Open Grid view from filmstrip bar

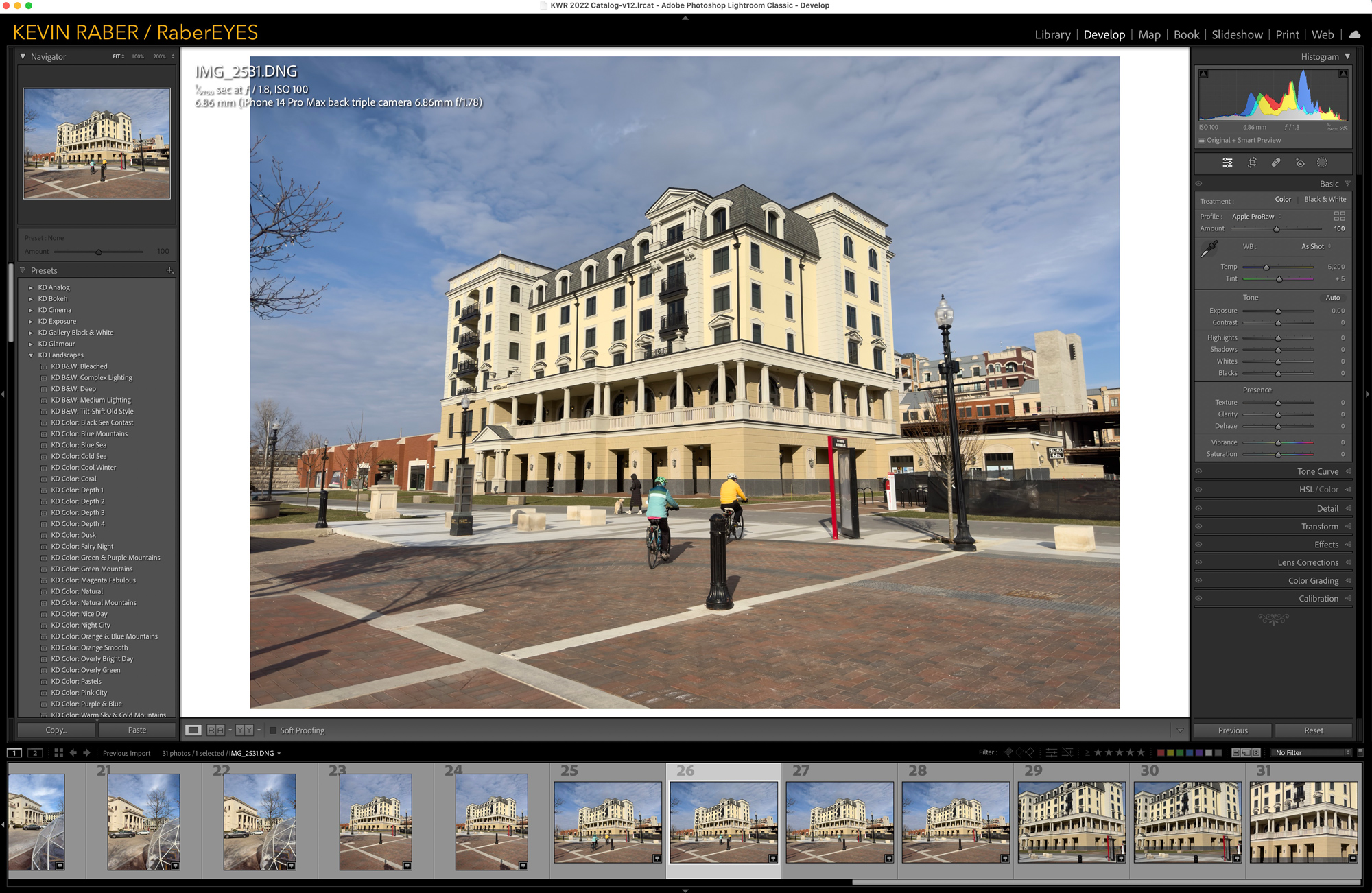click(x=59, y=753)
